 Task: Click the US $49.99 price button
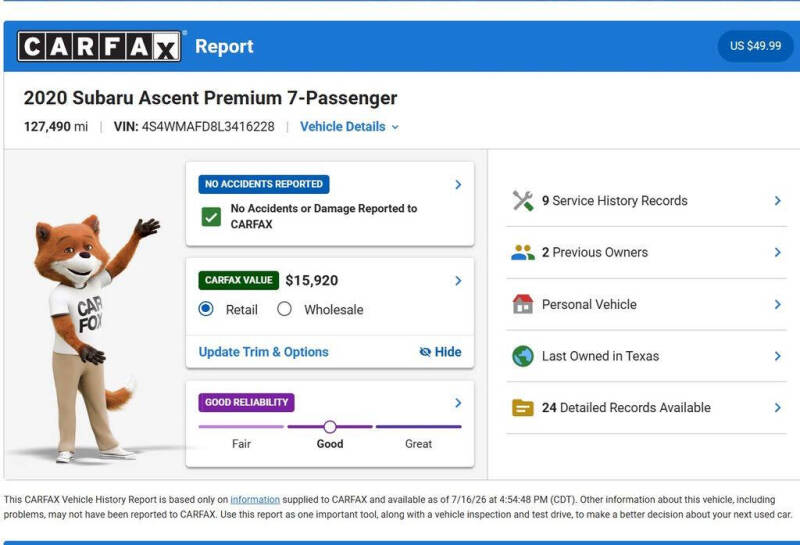pos(755,46)
